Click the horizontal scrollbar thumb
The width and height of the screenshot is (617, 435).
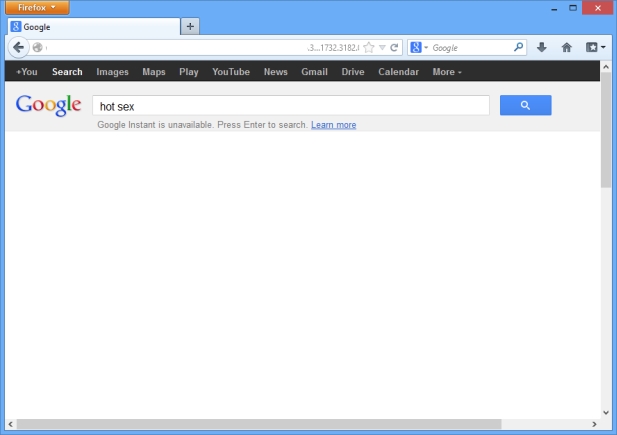tap(259, 424)
